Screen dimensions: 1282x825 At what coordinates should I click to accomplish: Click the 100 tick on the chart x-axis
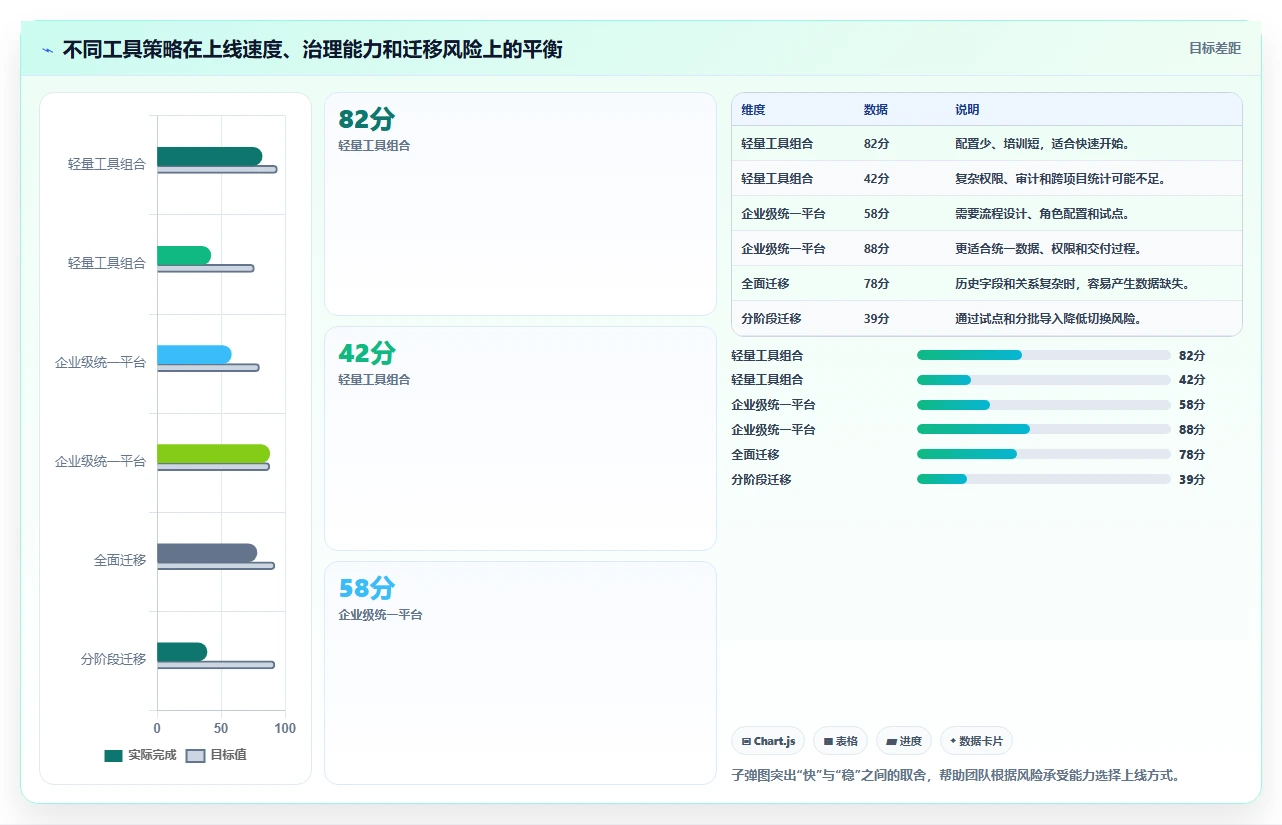(285, 728)
